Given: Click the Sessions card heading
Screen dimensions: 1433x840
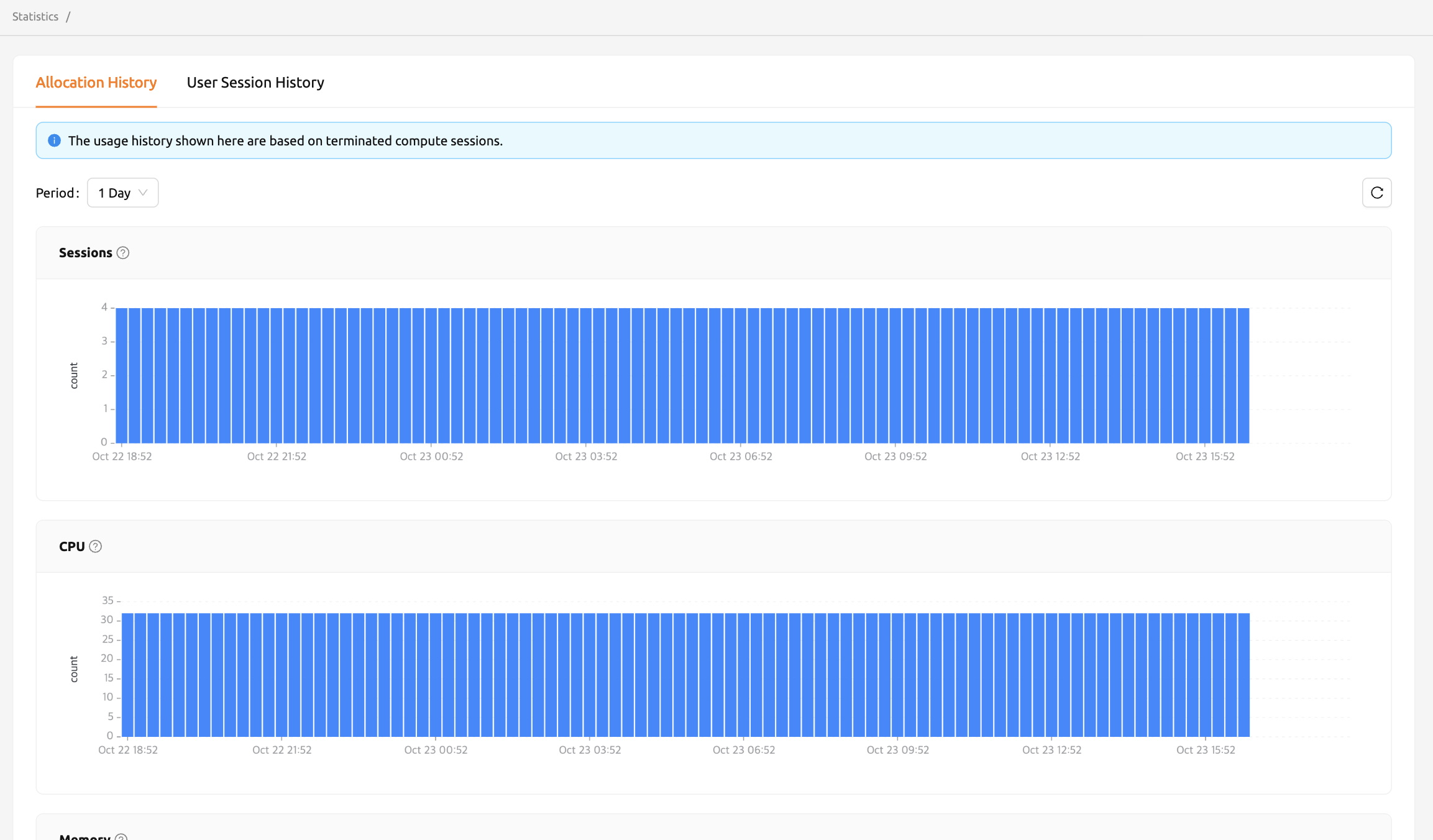Looking at the screenshot, I should tap(86, 253).
